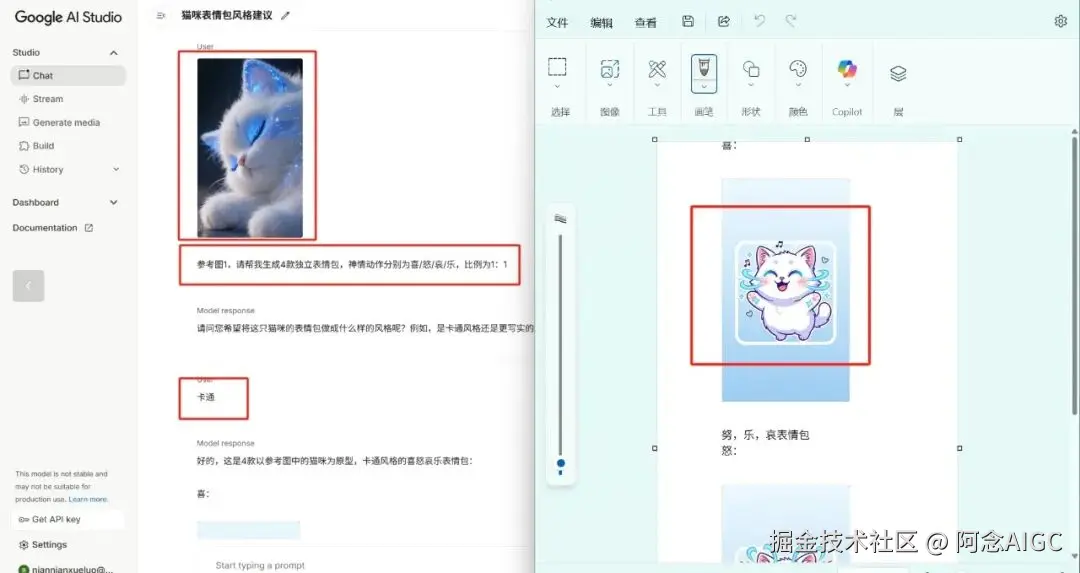Screen dimensions: 1080x573
Task: Click the Paint vertical scrollbar
Action: click(1073, 275)
